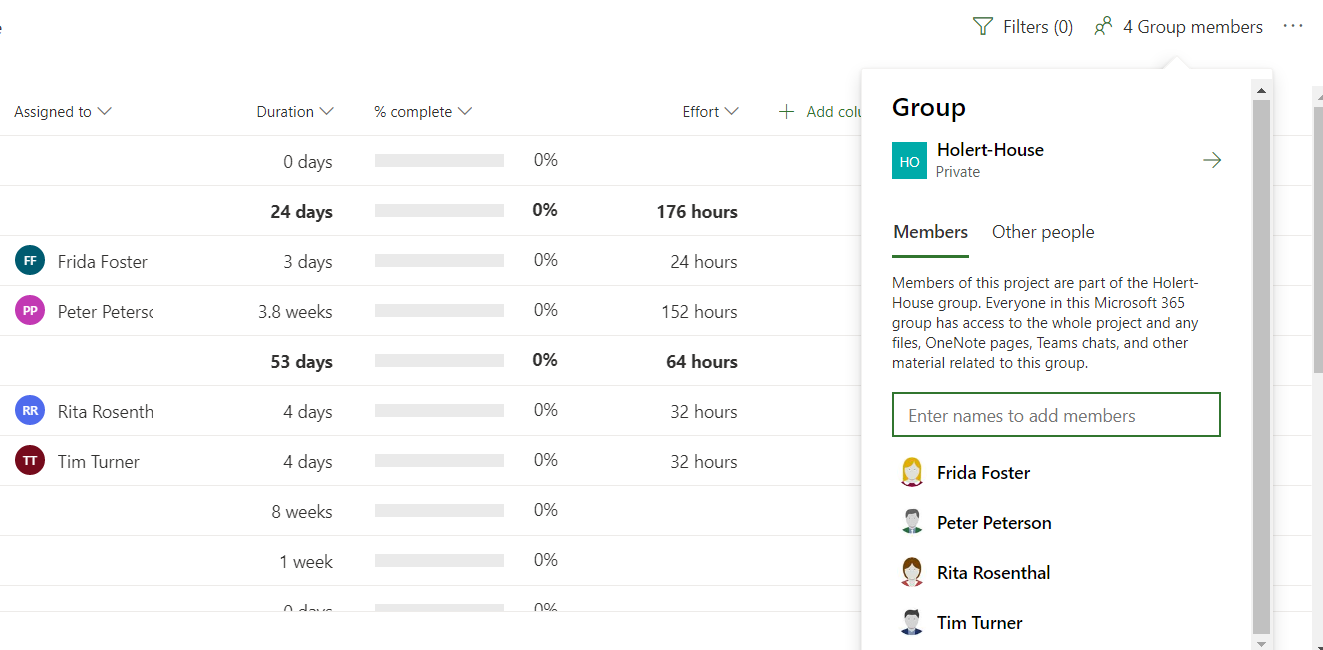Open the more options ellipsis menu
Image resolution: width=1323 pixels, height=650 pixels.
tap(1293, 26)
